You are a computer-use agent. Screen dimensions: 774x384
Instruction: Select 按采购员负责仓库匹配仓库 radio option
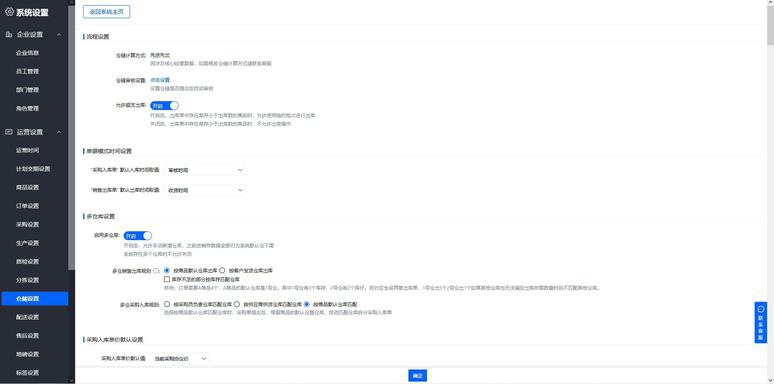click(167, 305)
